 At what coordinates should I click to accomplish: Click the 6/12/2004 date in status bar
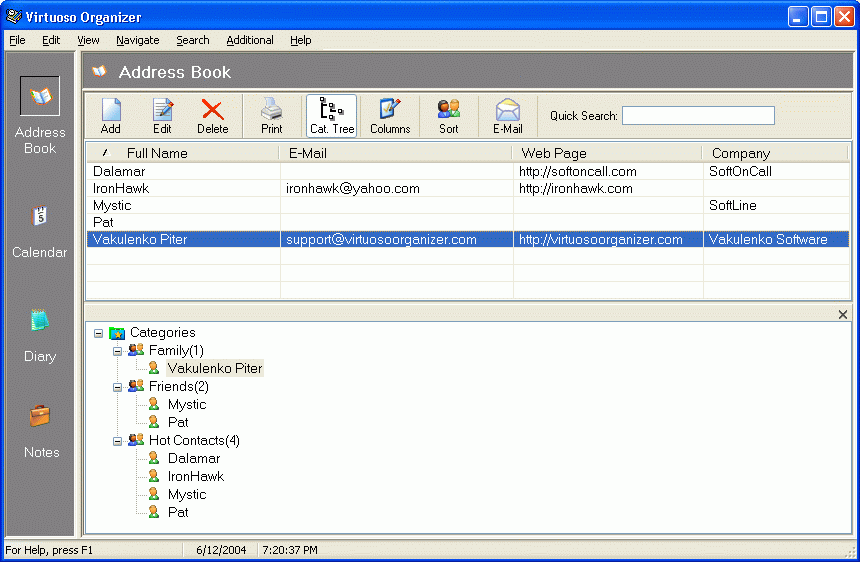[x=221, y=550]
